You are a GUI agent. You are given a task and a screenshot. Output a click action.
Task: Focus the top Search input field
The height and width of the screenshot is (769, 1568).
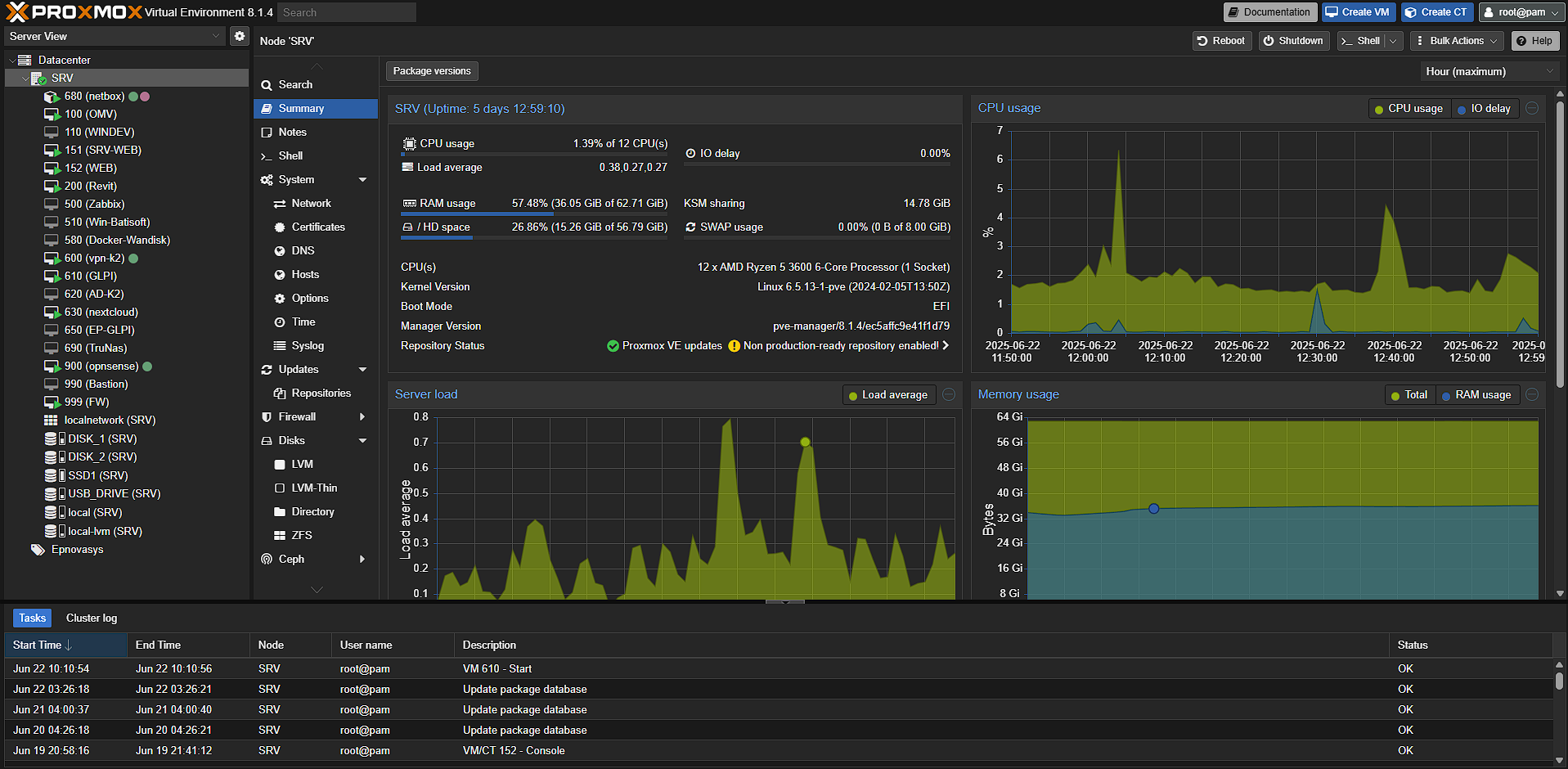pyautogui.click(x=347, y=12)
